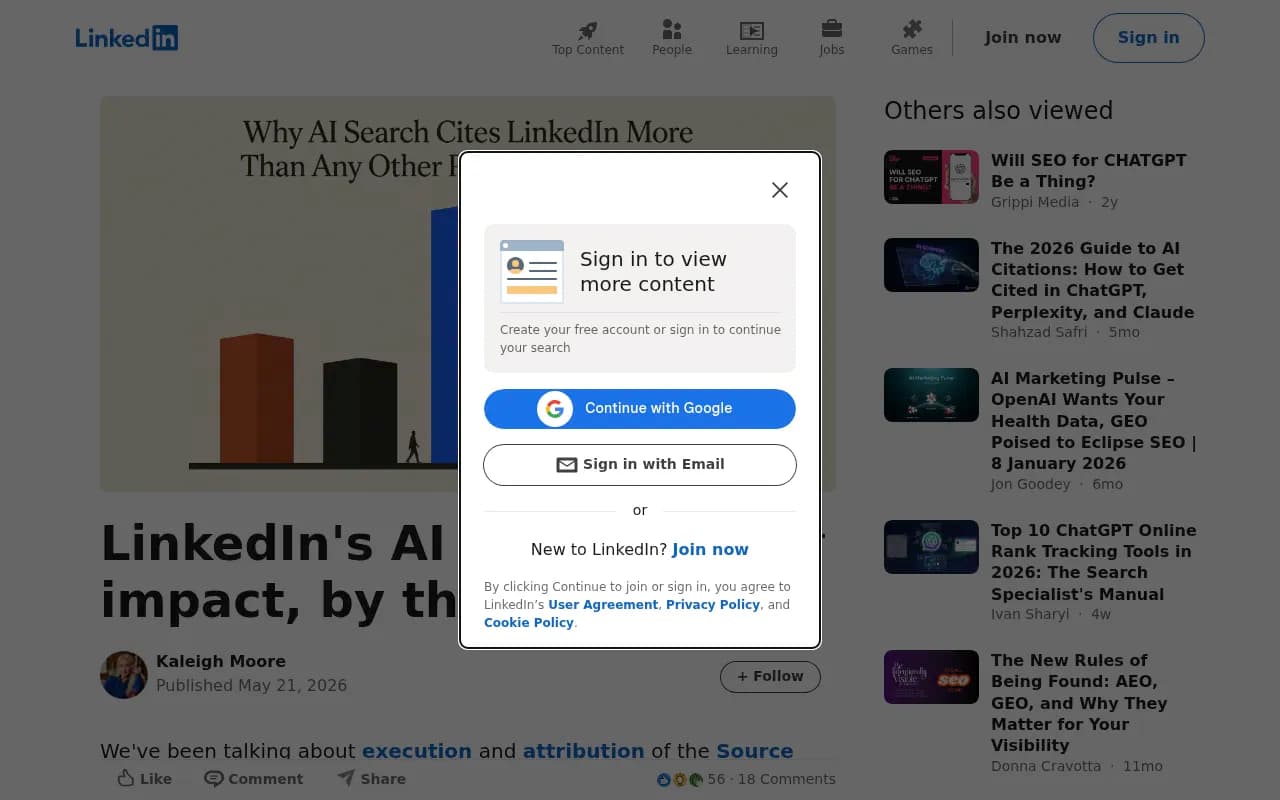This screenshot has height=800, width=1280.
Task: Click Donna Cravotta author text
Action: pos(1046,766)
